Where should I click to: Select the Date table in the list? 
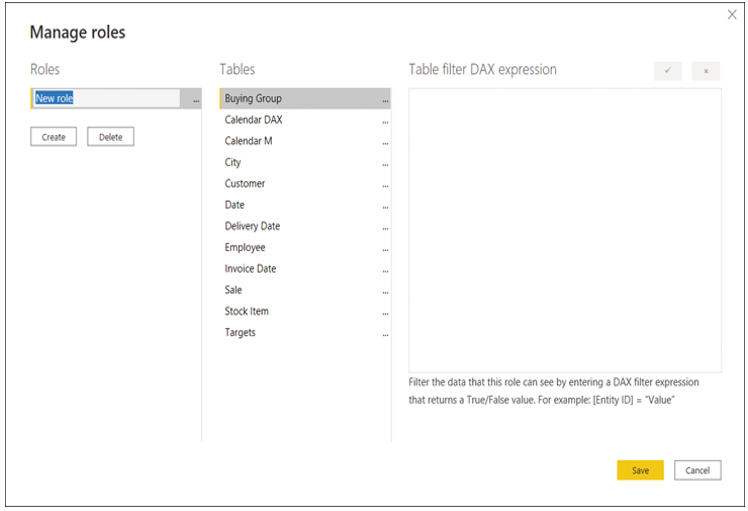305,205
